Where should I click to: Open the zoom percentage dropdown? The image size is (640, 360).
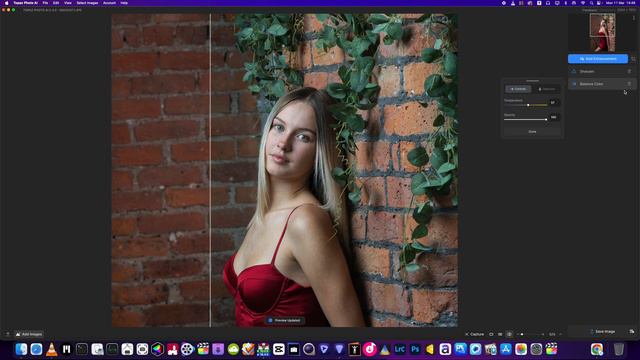coord(554,334)
